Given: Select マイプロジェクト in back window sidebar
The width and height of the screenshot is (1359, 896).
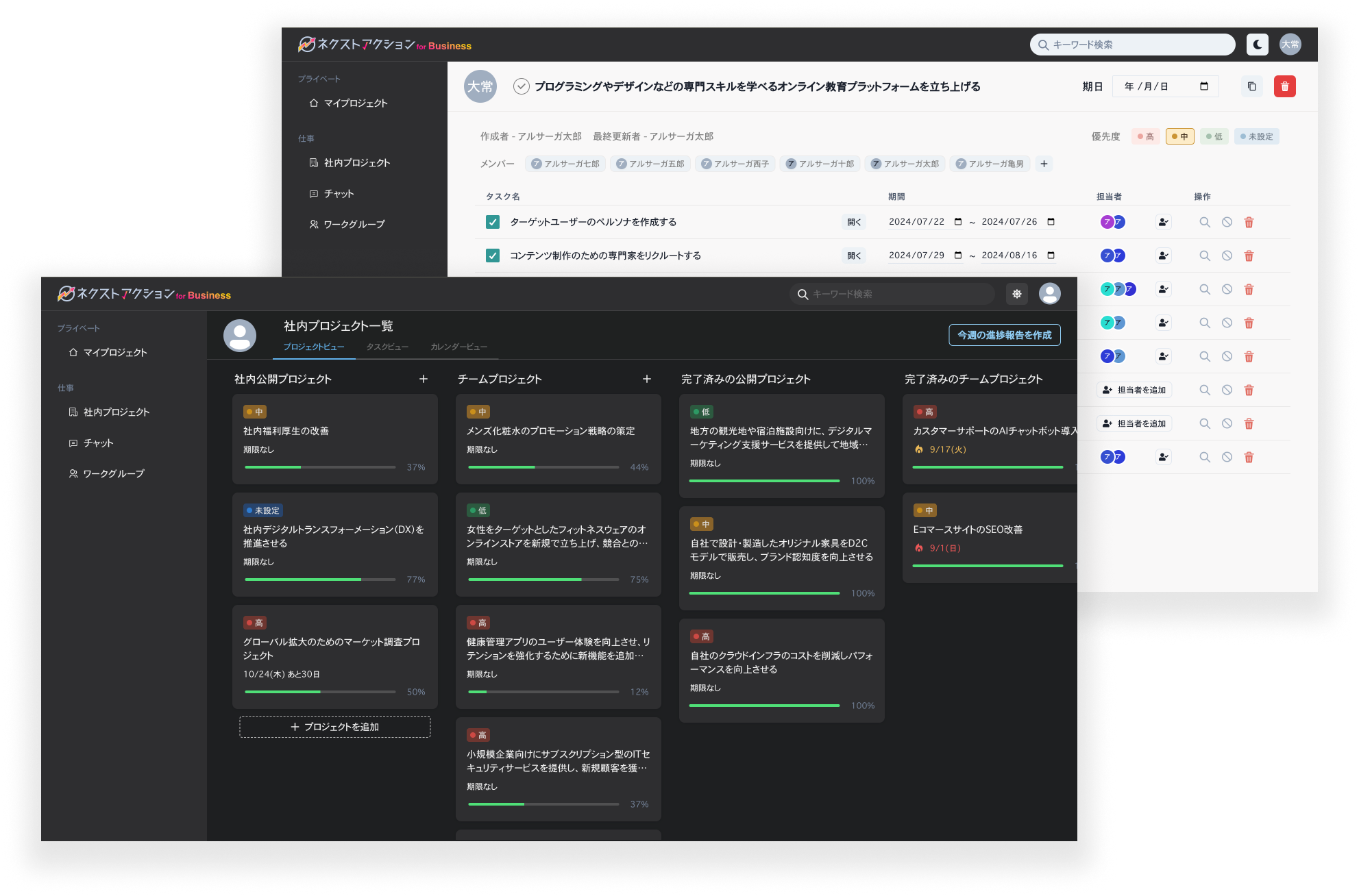Looking at the screenshot, I should pos(348,103).
